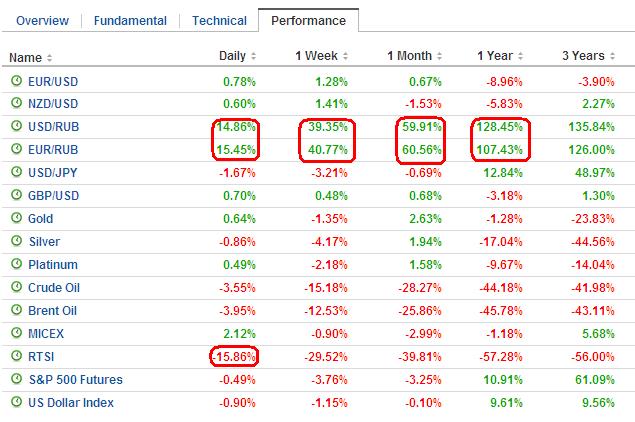635x422 pixels.
Task: Click the clock icon beside US Dollar Index
Action: [16, 403]
